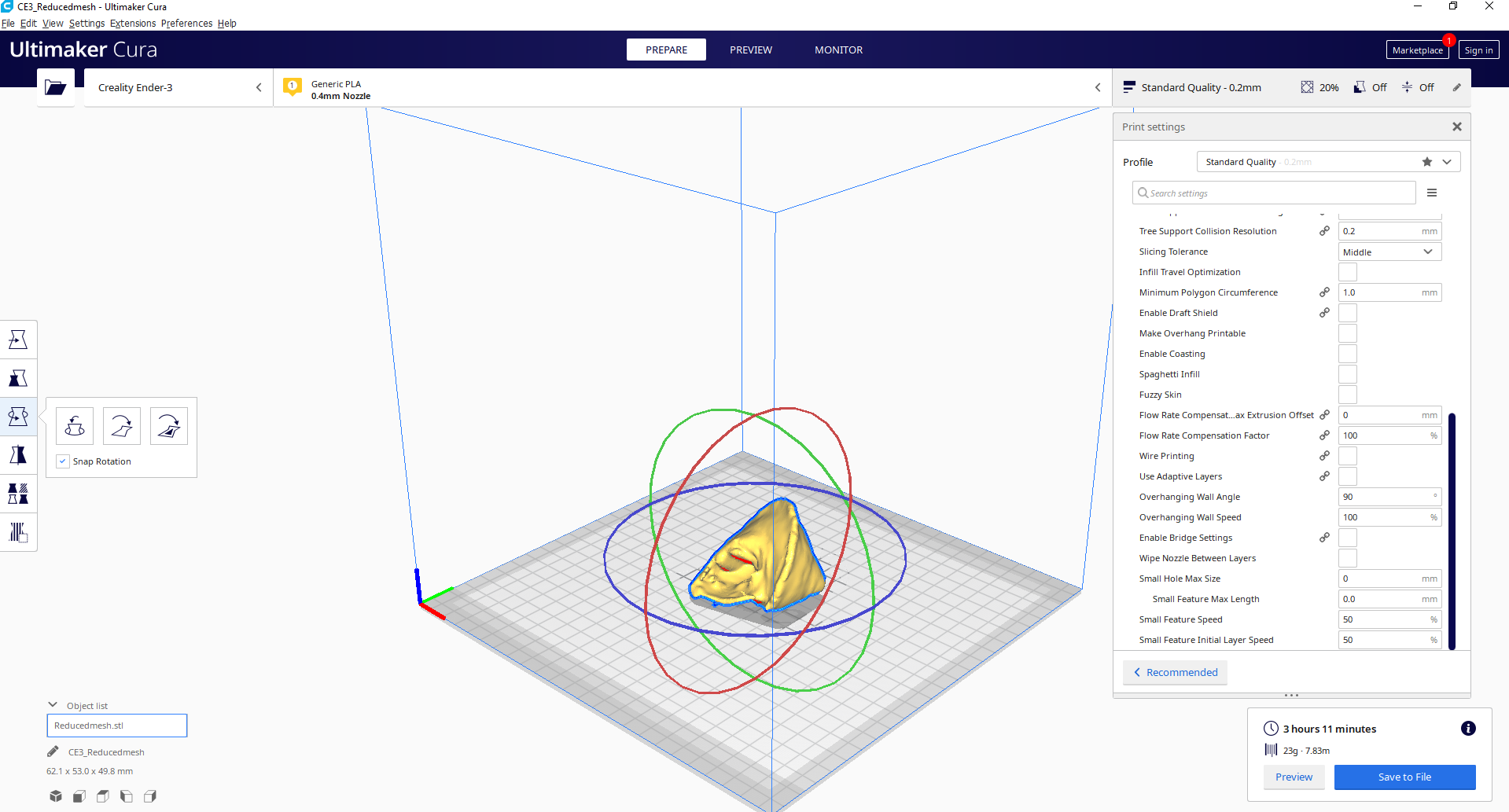Open Slicing Tolerance dropdown

(1389, 252)
